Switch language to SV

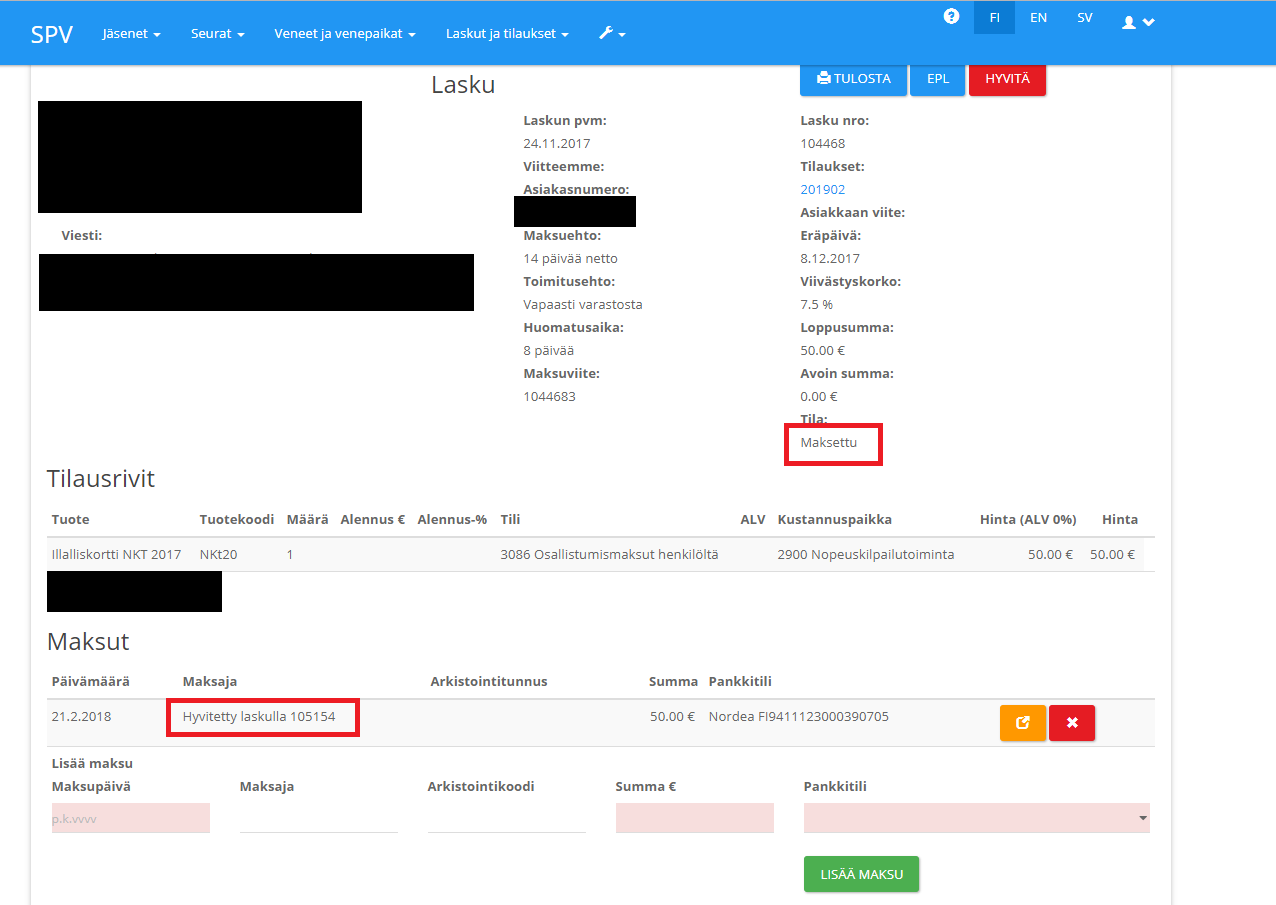(1085, 17)
